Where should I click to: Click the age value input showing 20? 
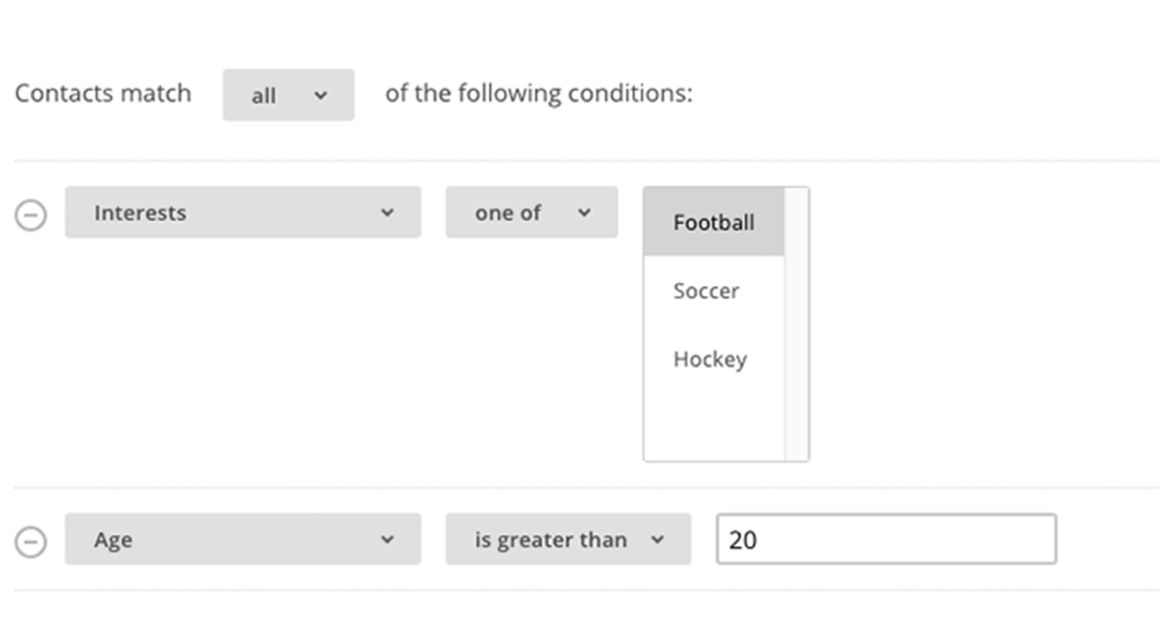(885, 539)
